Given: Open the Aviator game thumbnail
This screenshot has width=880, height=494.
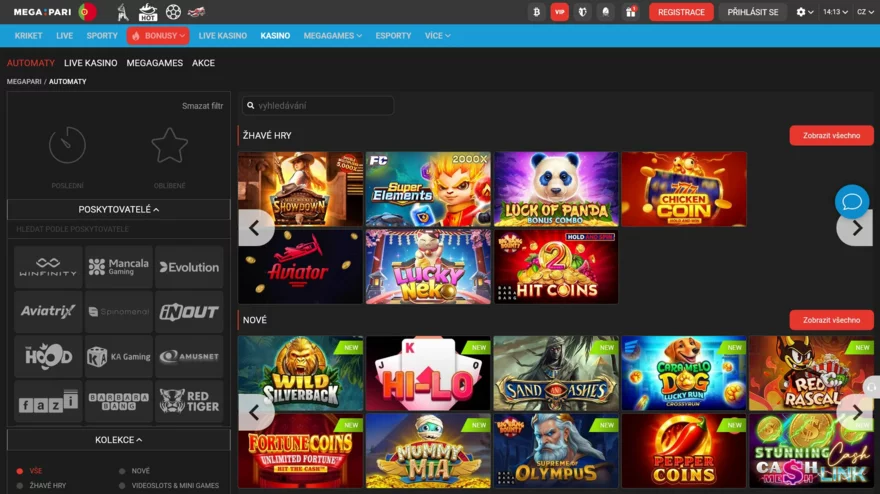Looking at the screenshot, I should pos(300,267).
